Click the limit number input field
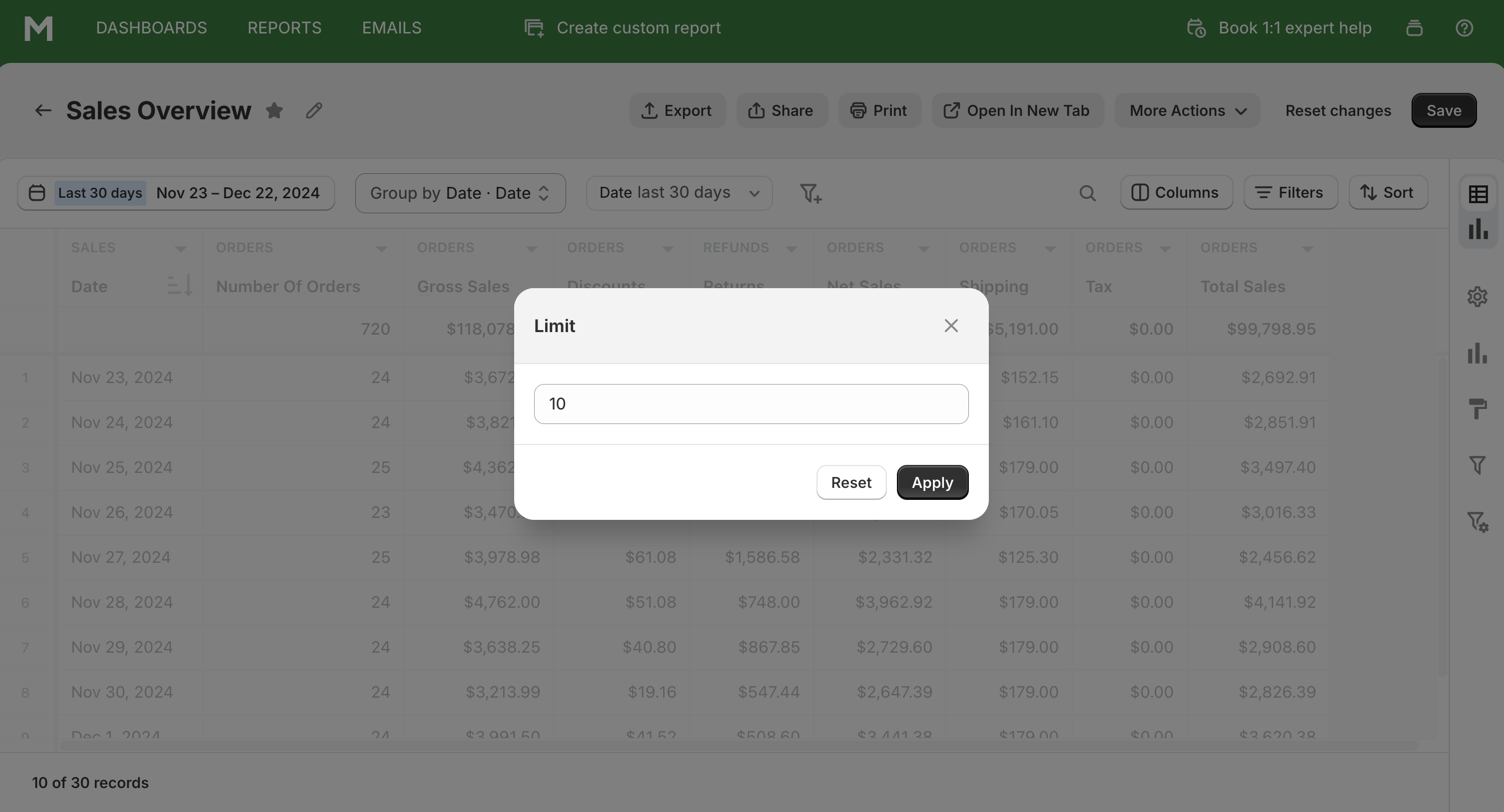Image resolution: width=1504 pixels, height=812 pixels. [x=751, y=404]
